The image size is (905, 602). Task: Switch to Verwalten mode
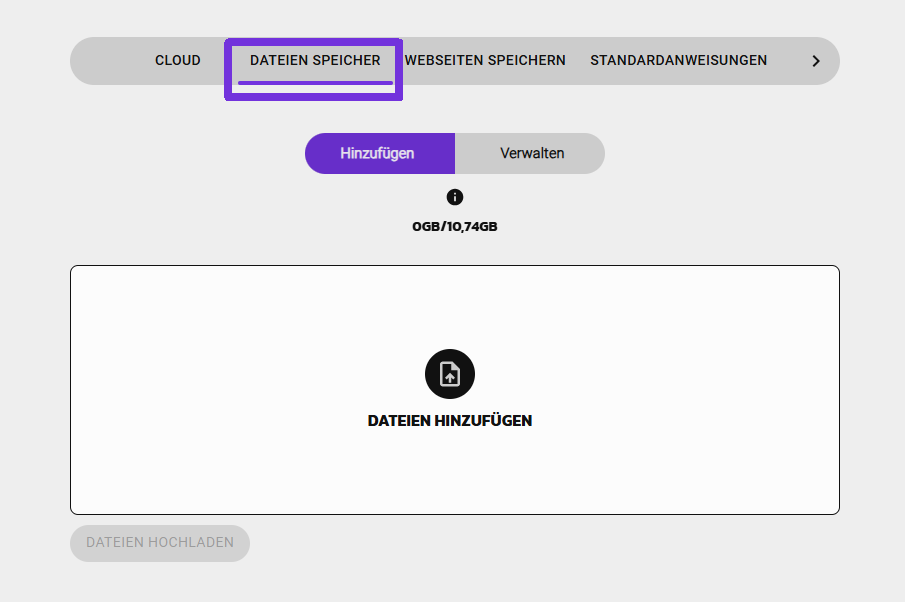coord(532,153)
